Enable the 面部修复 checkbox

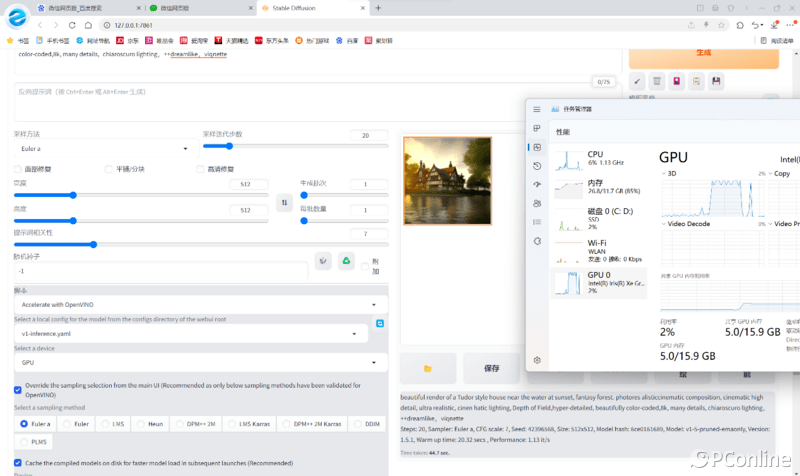18,169
